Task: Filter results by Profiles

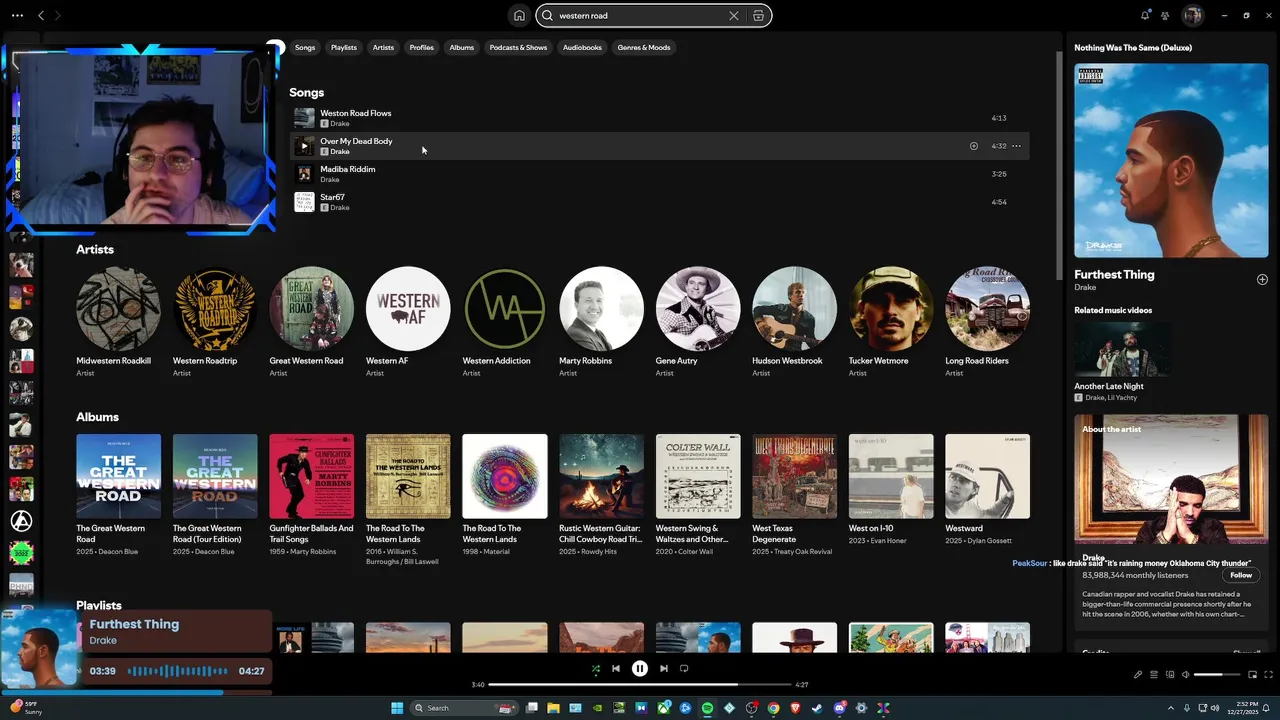Action: [x=422, y=47]
